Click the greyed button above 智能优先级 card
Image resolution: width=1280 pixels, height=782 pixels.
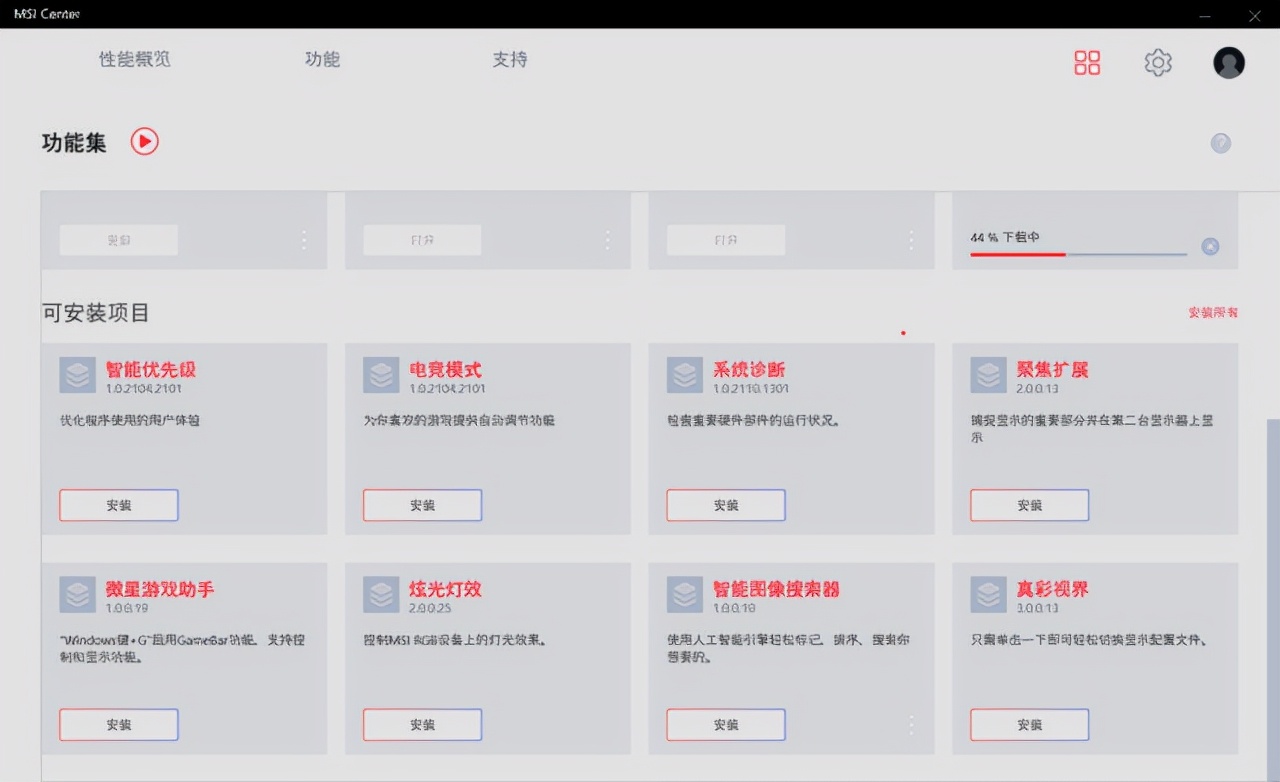click(x=119, y=240)
